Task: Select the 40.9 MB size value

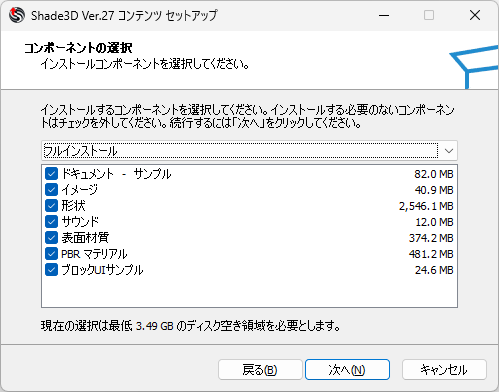Action: [x=434, y=190]
